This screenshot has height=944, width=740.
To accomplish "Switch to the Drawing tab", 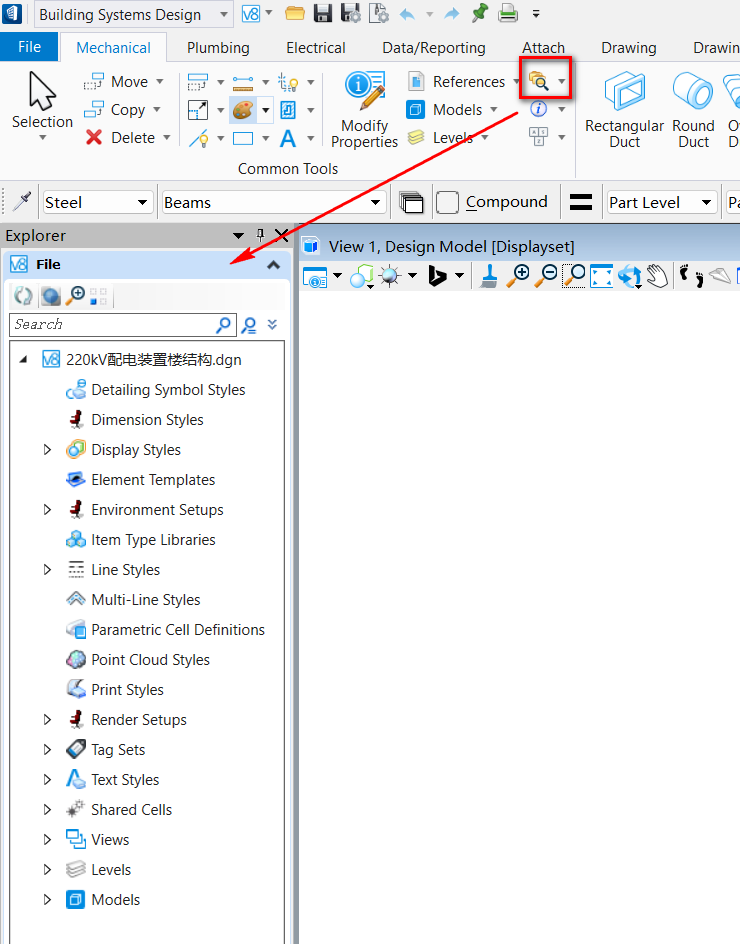I will [x=629, y=48].
